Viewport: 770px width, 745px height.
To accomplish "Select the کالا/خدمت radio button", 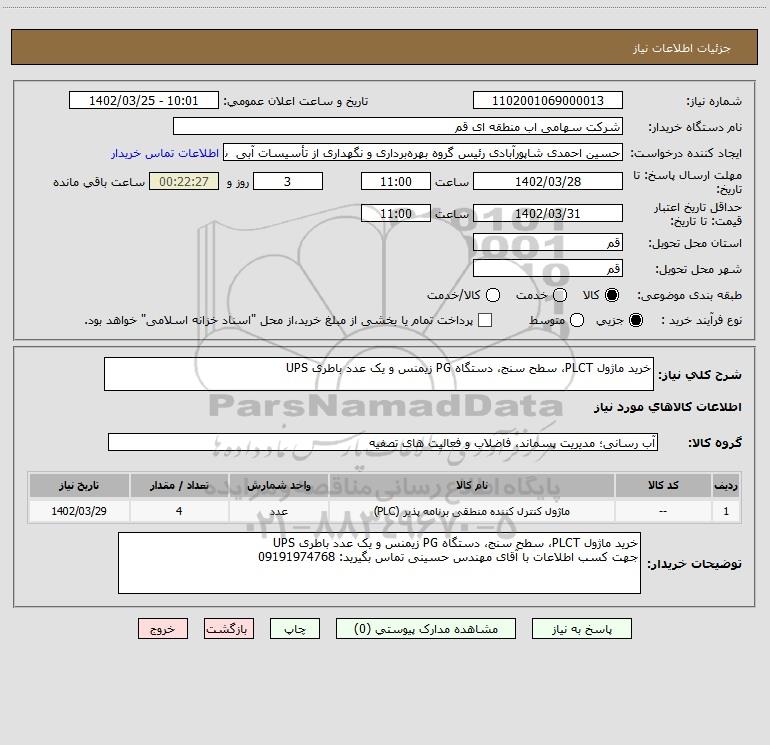I will [x=493, y=295].
